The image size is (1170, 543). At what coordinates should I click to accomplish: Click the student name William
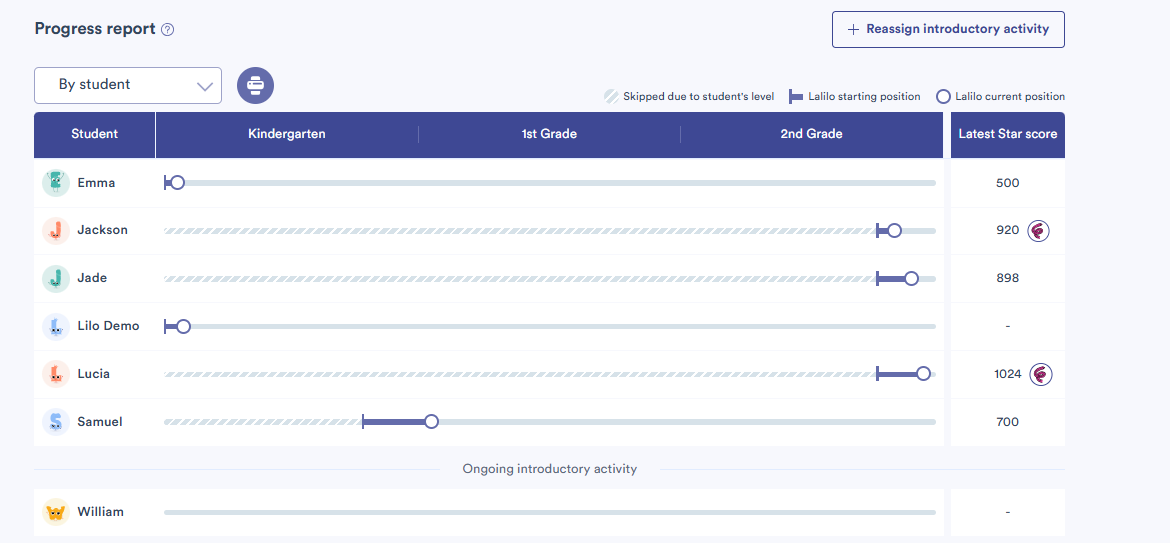pyautogui.click(x=101, y=512)
